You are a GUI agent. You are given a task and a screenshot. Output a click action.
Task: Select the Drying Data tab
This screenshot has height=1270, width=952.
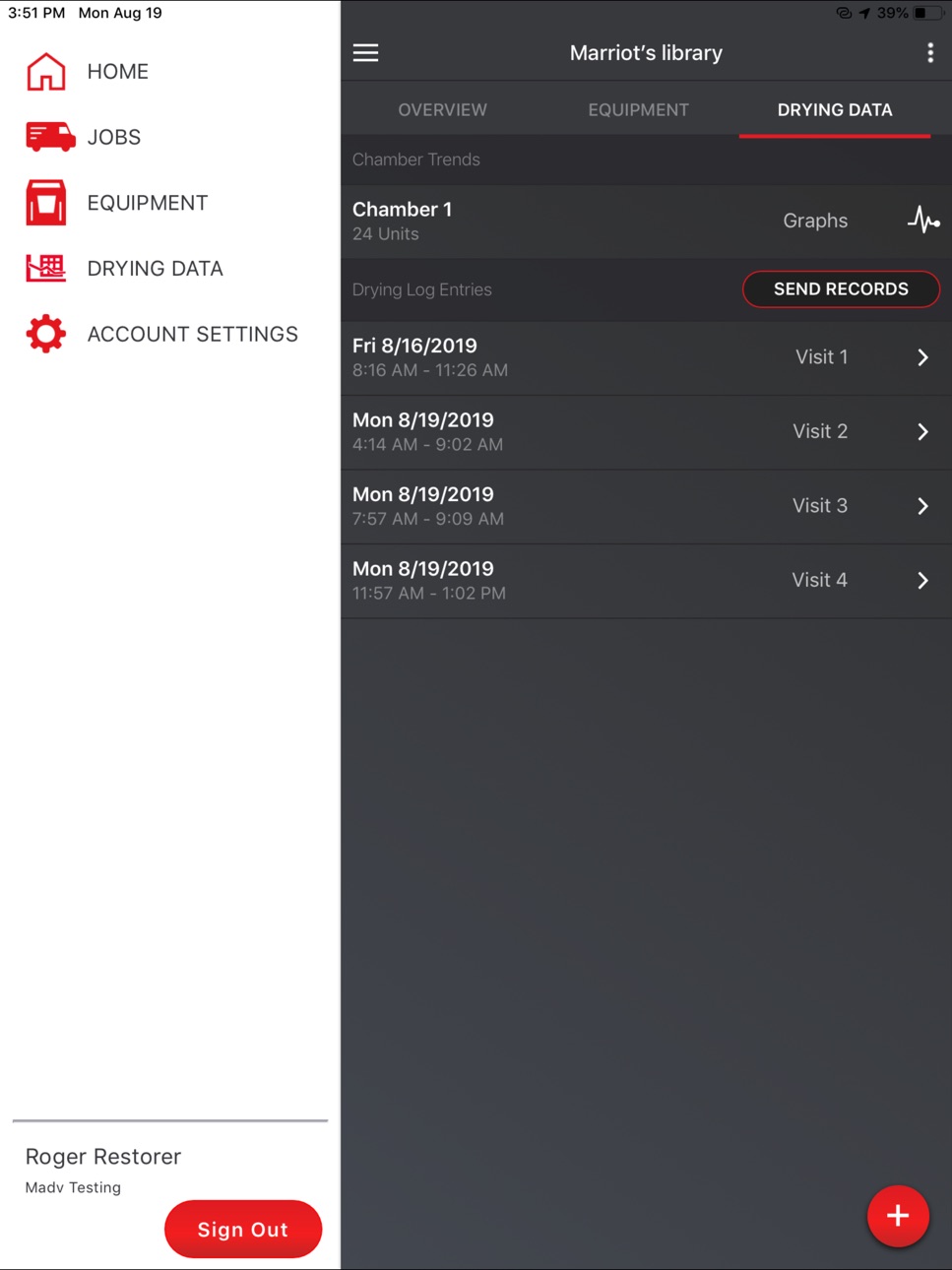click(835, 109)
